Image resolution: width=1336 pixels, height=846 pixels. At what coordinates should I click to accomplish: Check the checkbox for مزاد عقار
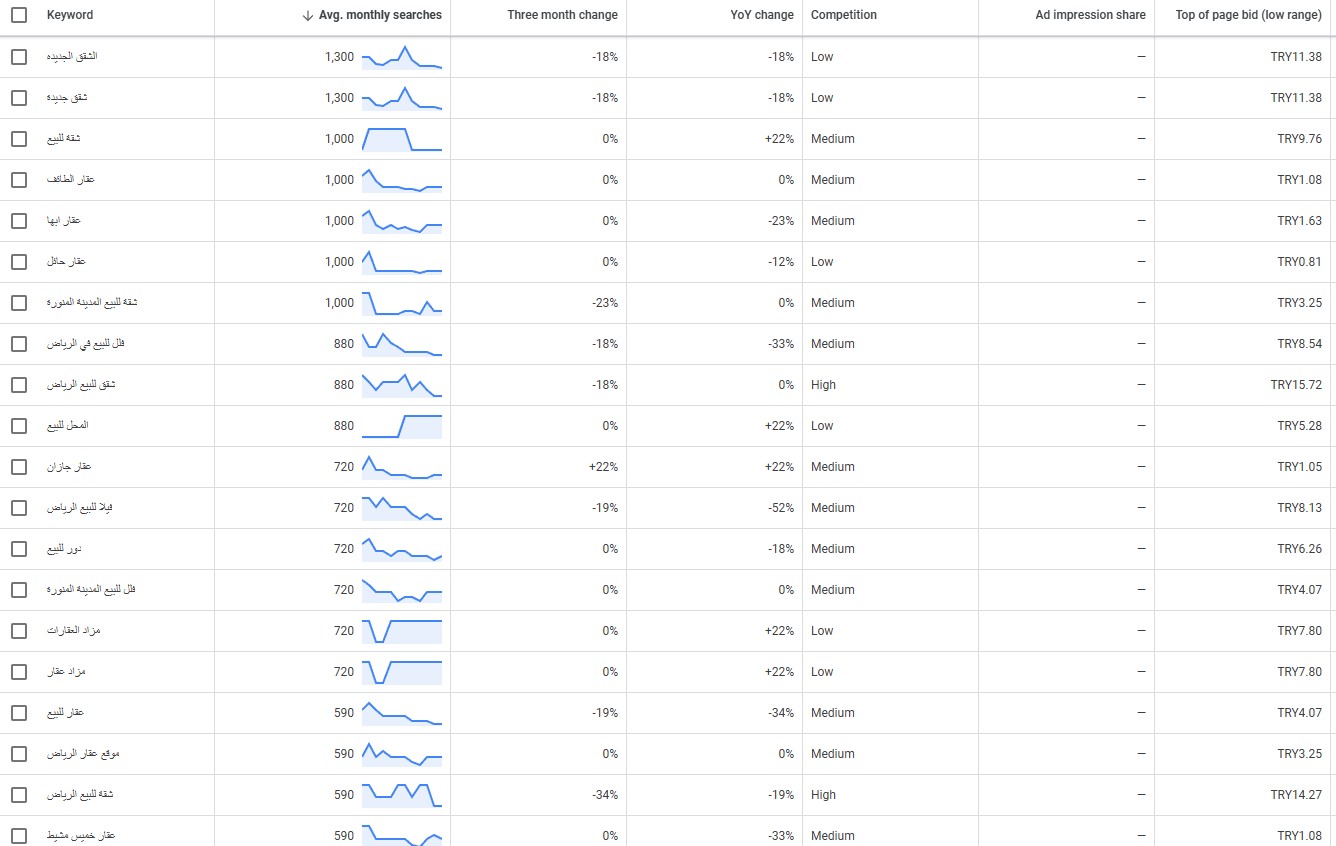tap(18, 671)
